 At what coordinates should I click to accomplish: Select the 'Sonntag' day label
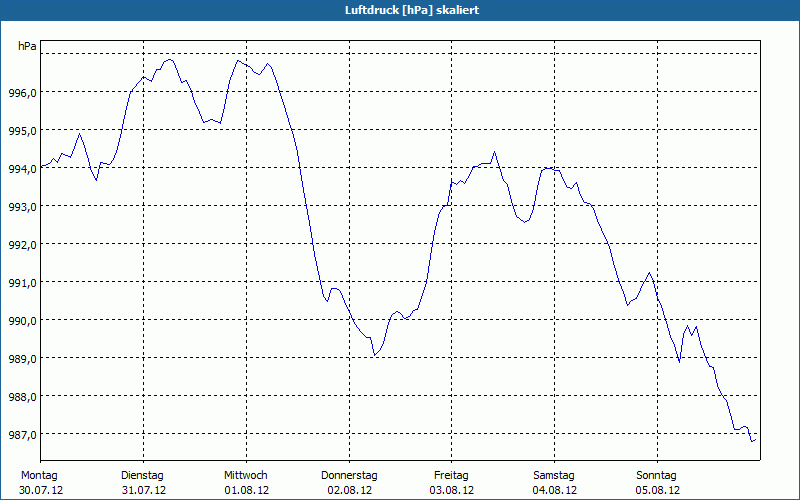point(656,476)
